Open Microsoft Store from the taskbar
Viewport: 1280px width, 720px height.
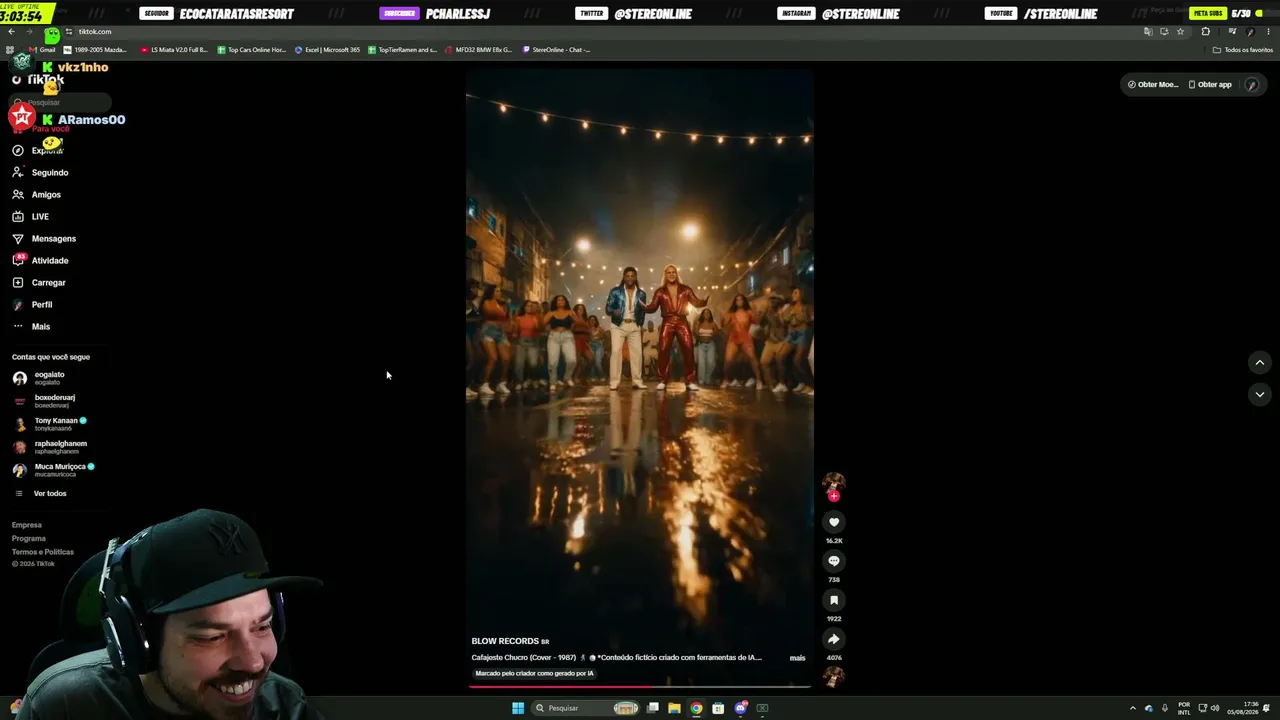point(718,708)
